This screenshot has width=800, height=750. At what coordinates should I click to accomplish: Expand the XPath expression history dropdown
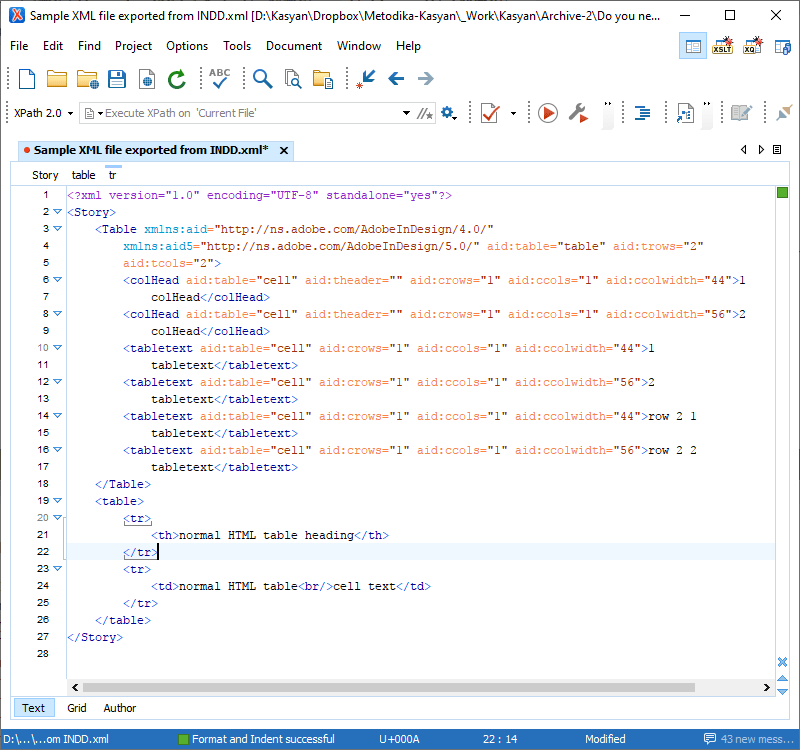(x=406, y=113)
